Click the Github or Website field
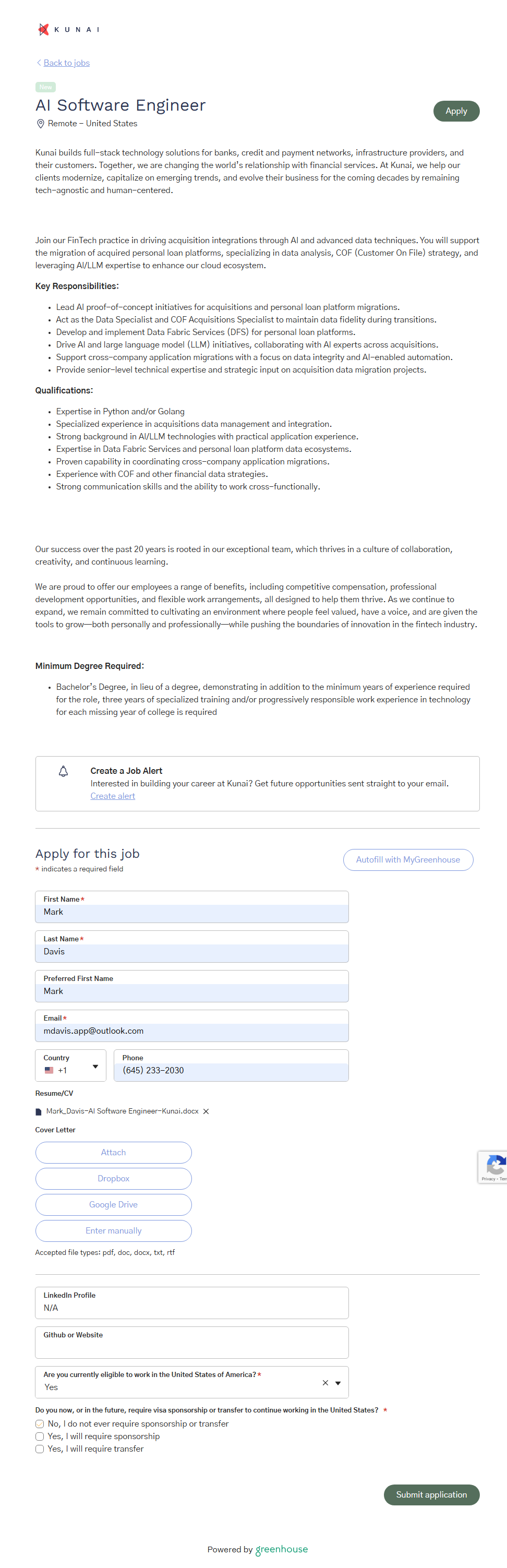Image resolution: width=507 pixels, height=1568 pixels. click(x=192, y=1347)
